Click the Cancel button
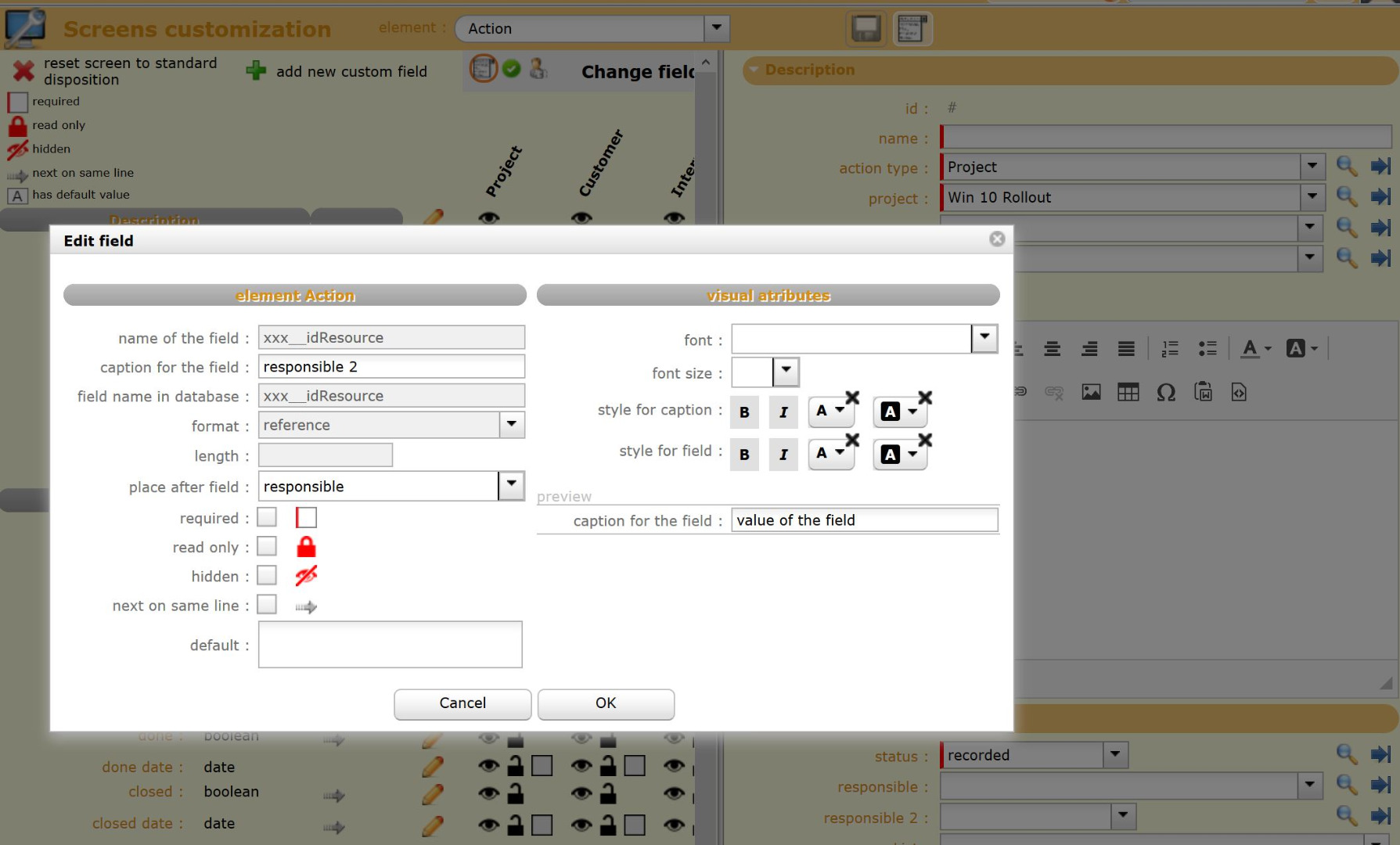The width and height of the screenshot is (1400, 845). 462,703
